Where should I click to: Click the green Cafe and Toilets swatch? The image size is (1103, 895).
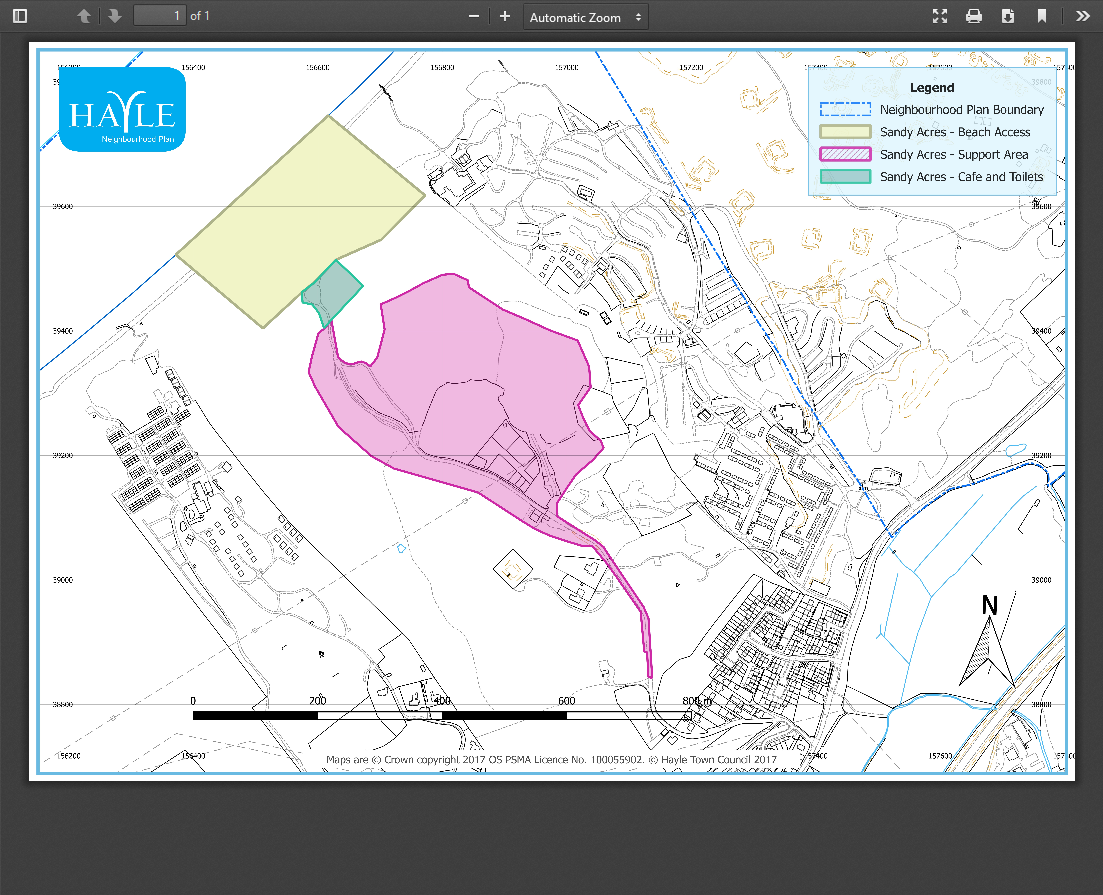(845, 177)
